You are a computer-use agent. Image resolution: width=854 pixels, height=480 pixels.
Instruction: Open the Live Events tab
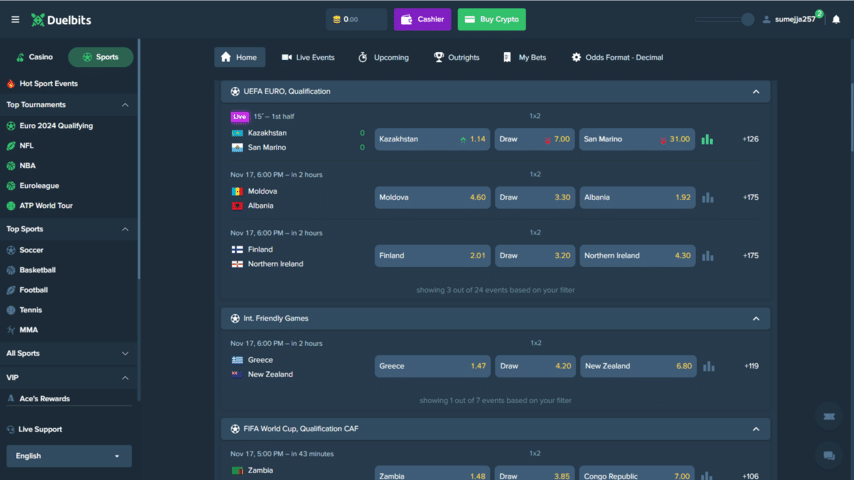pos(308,57)
